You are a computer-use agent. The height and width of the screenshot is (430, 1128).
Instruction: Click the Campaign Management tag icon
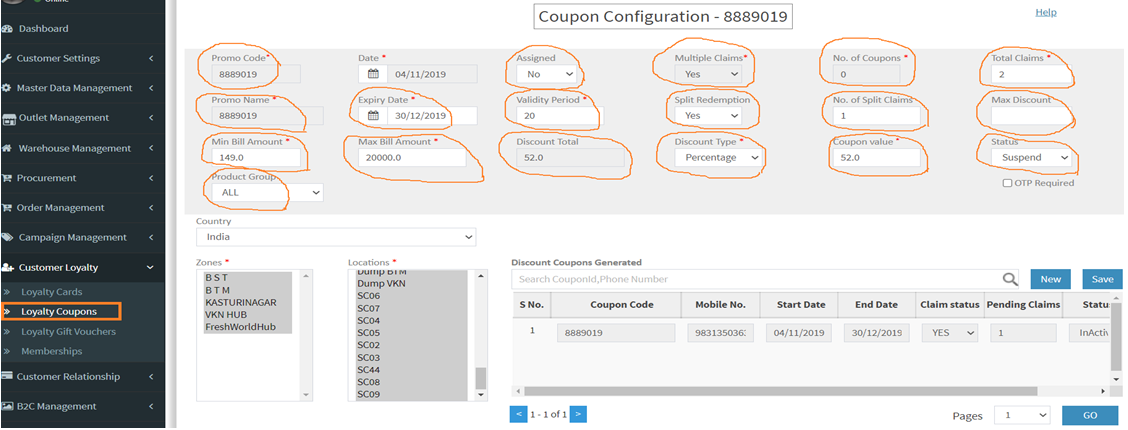coord(6,237)
